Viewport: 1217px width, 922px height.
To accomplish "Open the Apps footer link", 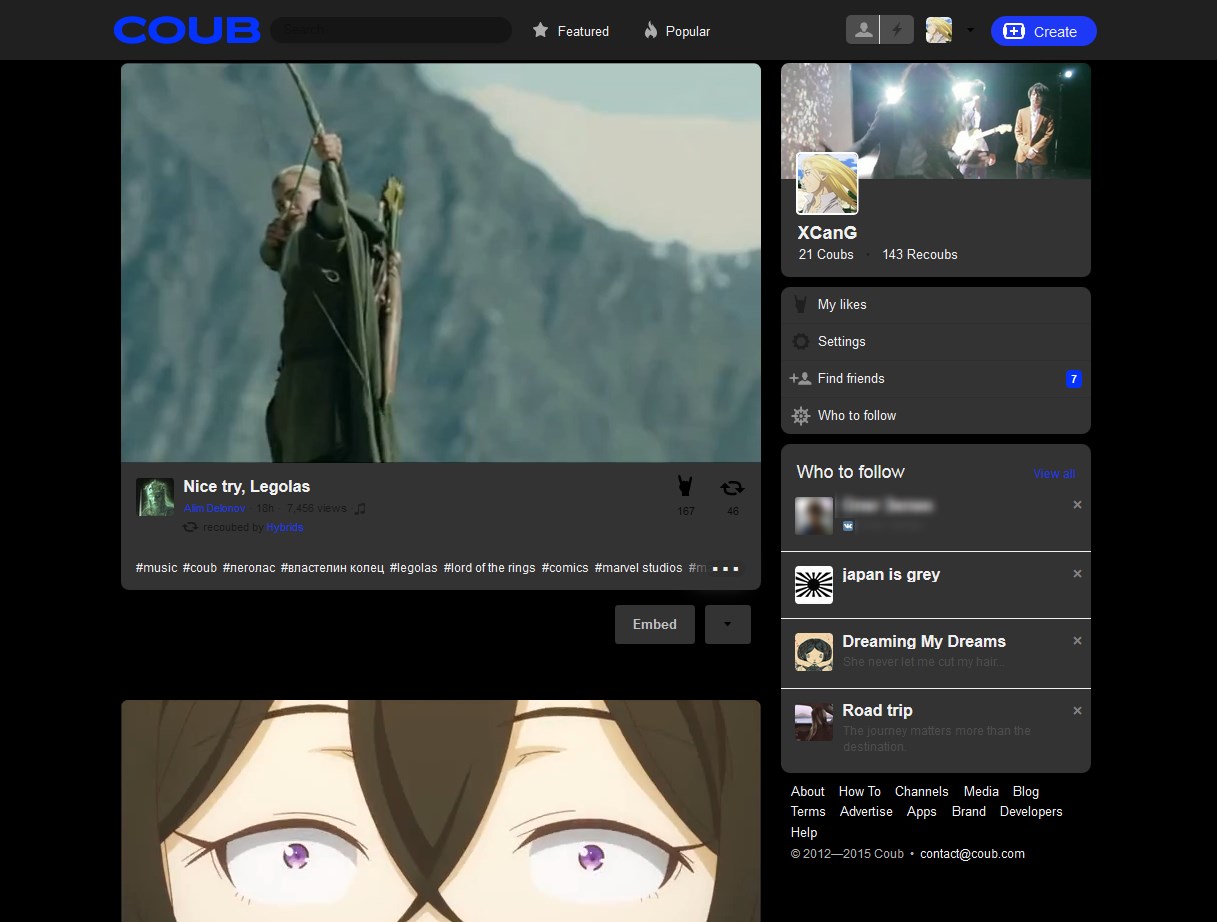I will pos(922,811).
